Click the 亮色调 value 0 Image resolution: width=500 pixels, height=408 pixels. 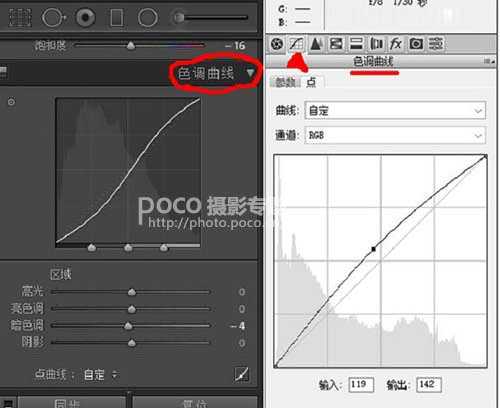242,309
